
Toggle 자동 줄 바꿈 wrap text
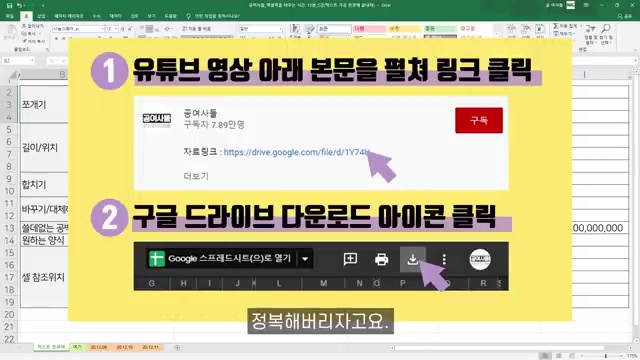(x=196, y=29)
